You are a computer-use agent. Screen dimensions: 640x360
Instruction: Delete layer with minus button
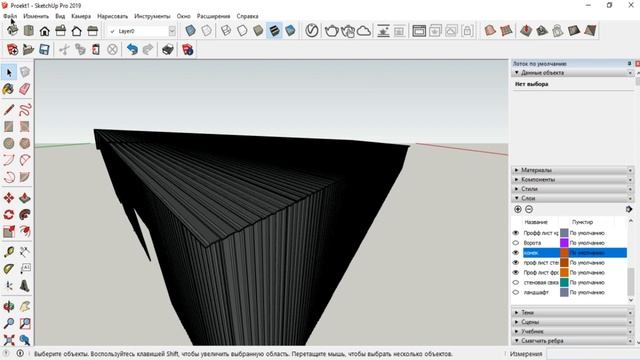coord(529,209)
